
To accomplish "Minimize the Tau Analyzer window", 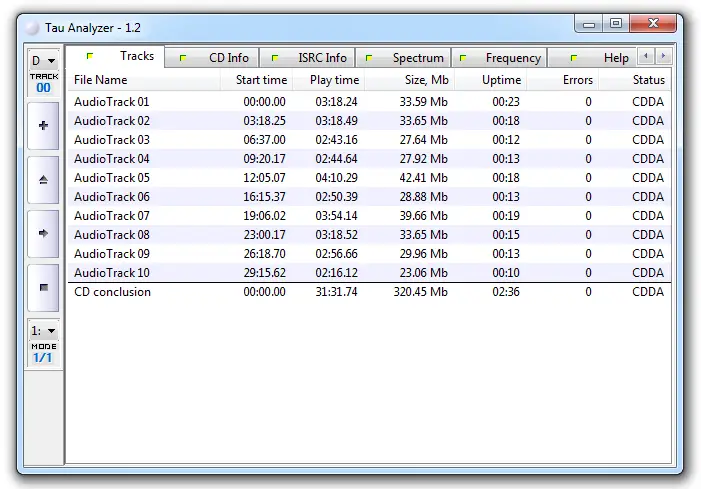I will point(589,24).
